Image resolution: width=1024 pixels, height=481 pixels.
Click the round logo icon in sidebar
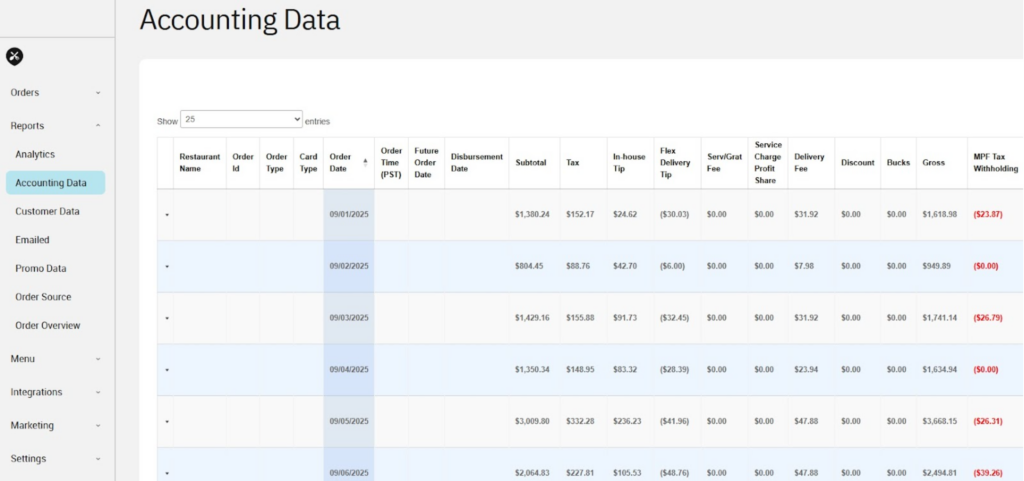[x=14, y=57]
